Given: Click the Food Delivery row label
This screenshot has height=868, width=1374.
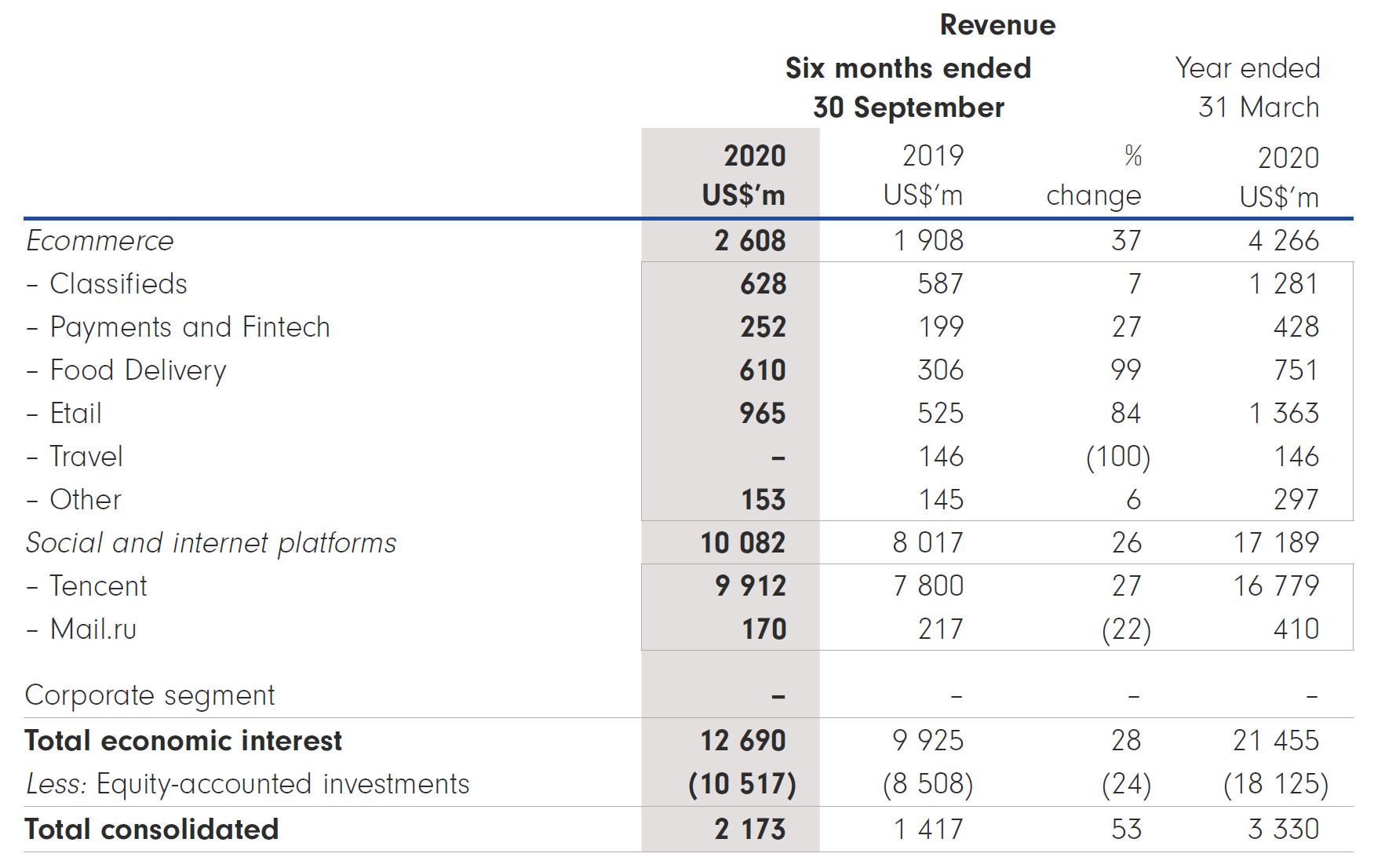Looking at the screenshot, I should point(137,370).
